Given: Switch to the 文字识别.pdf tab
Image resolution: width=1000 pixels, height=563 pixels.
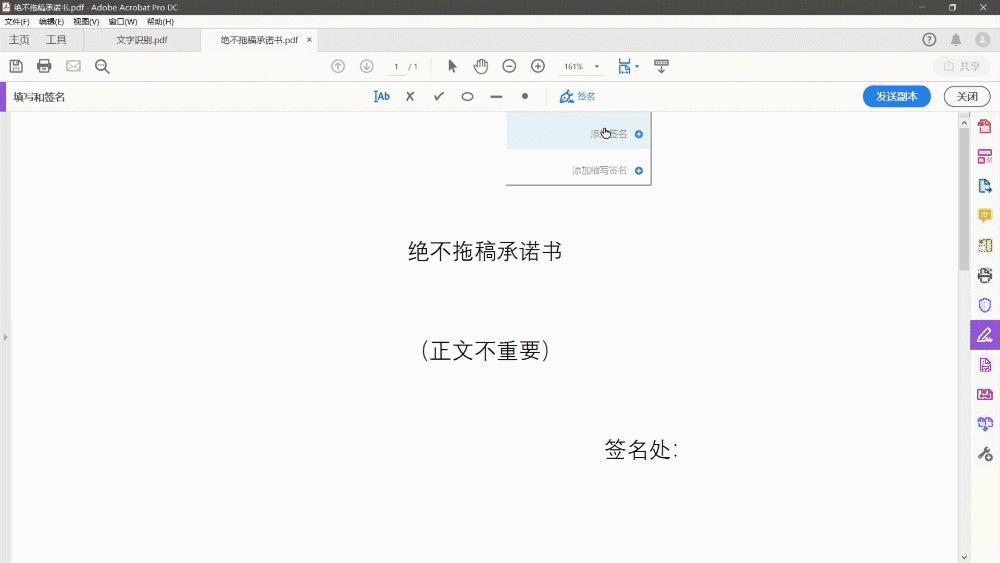Looking at the screenshot, I should pos(142,40).
